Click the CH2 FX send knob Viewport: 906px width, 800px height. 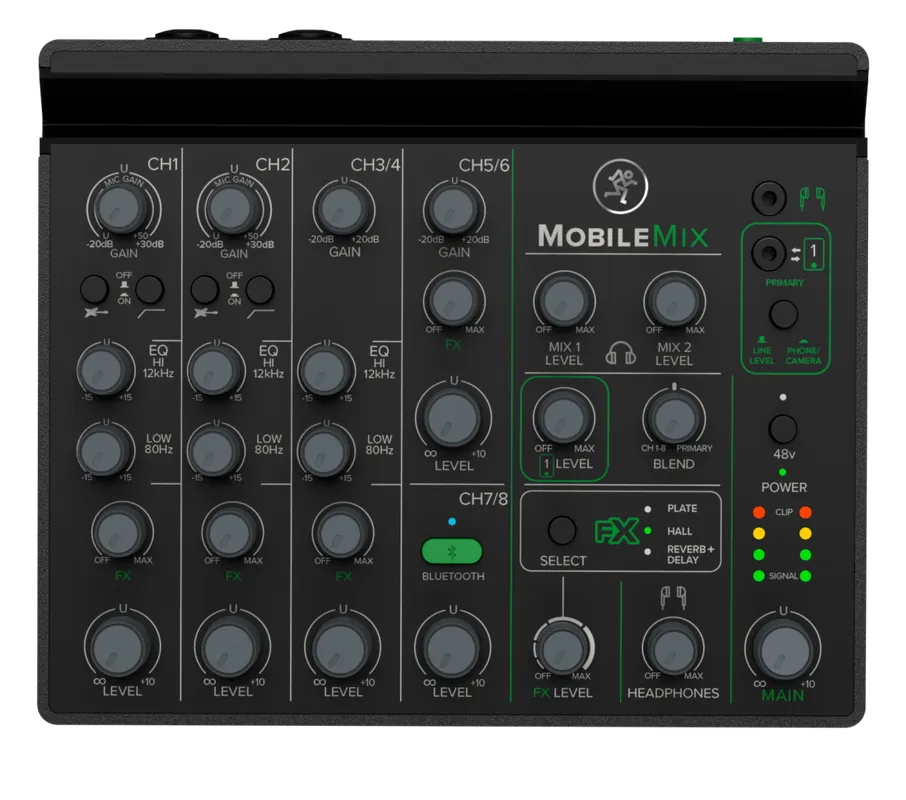coord(230,532)
